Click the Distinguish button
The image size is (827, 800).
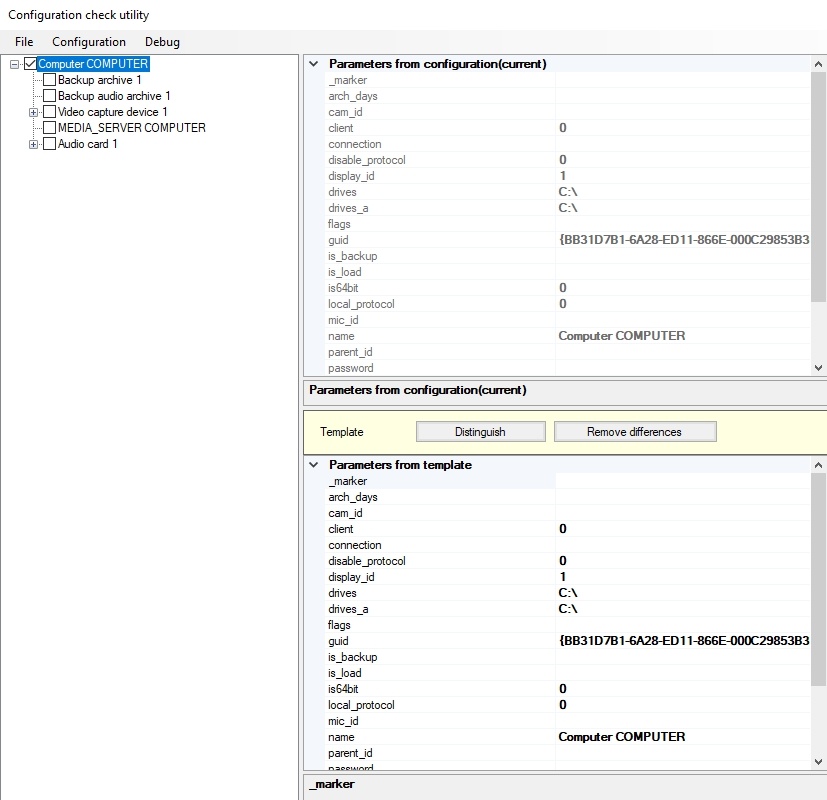click(x=480, y=432)
